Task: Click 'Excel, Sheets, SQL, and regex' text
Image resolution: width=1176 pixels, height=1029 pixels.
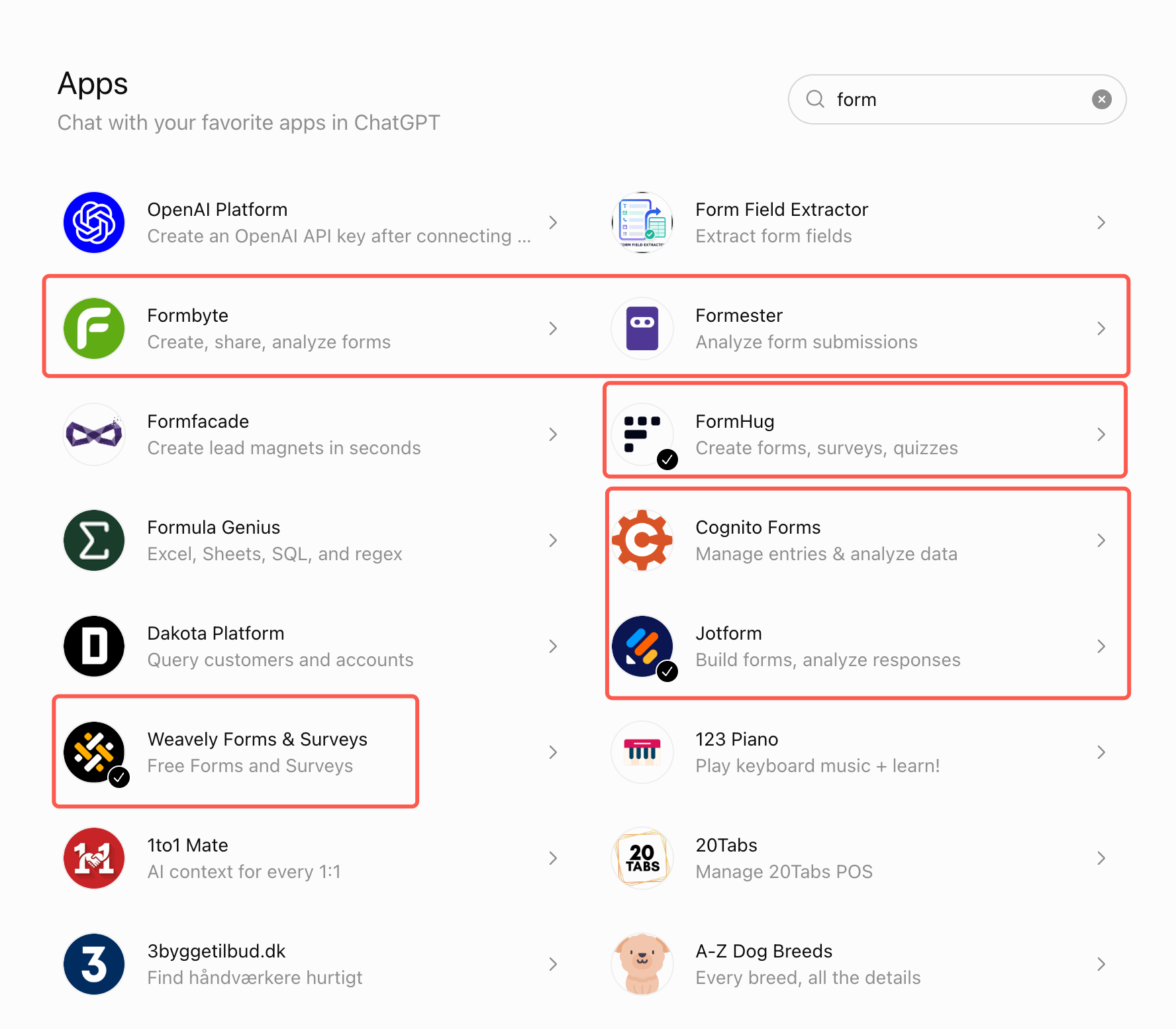Action: tap(275, 554)
